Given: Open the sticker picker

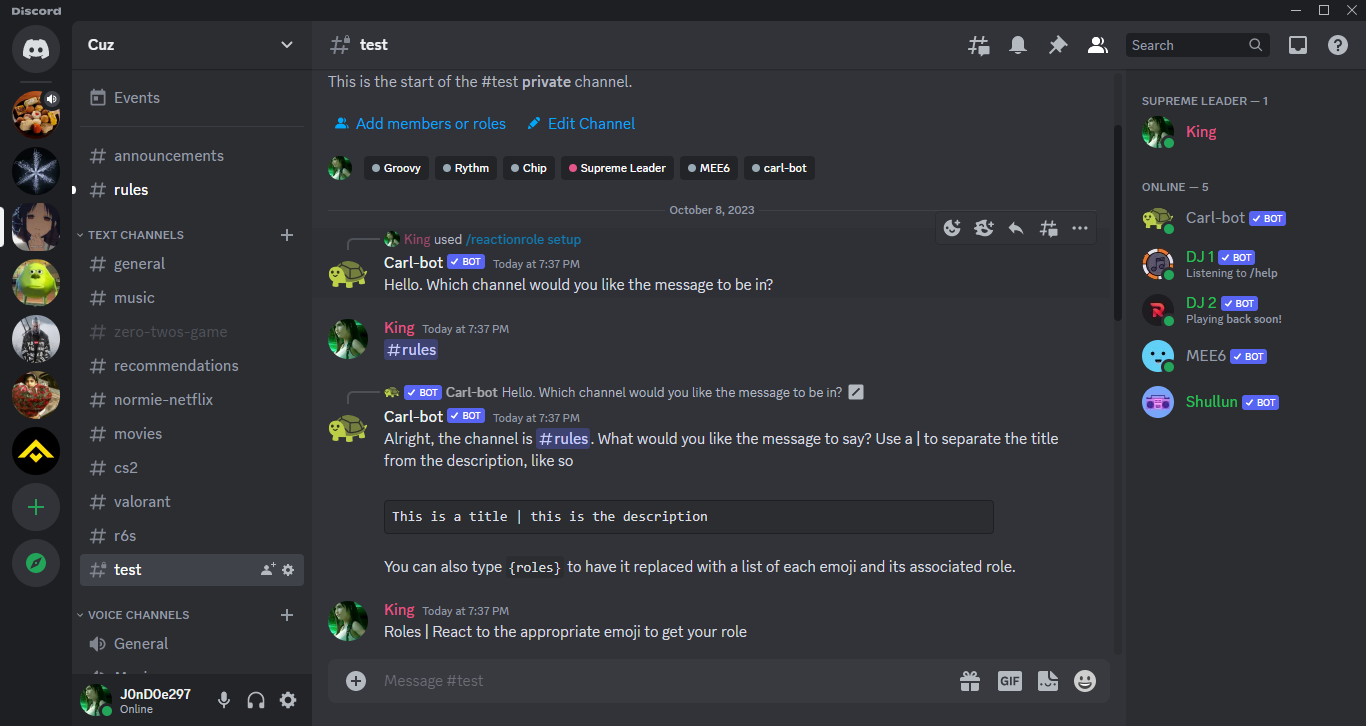Looking at the screenshot, I should [x=1047, y=681].
